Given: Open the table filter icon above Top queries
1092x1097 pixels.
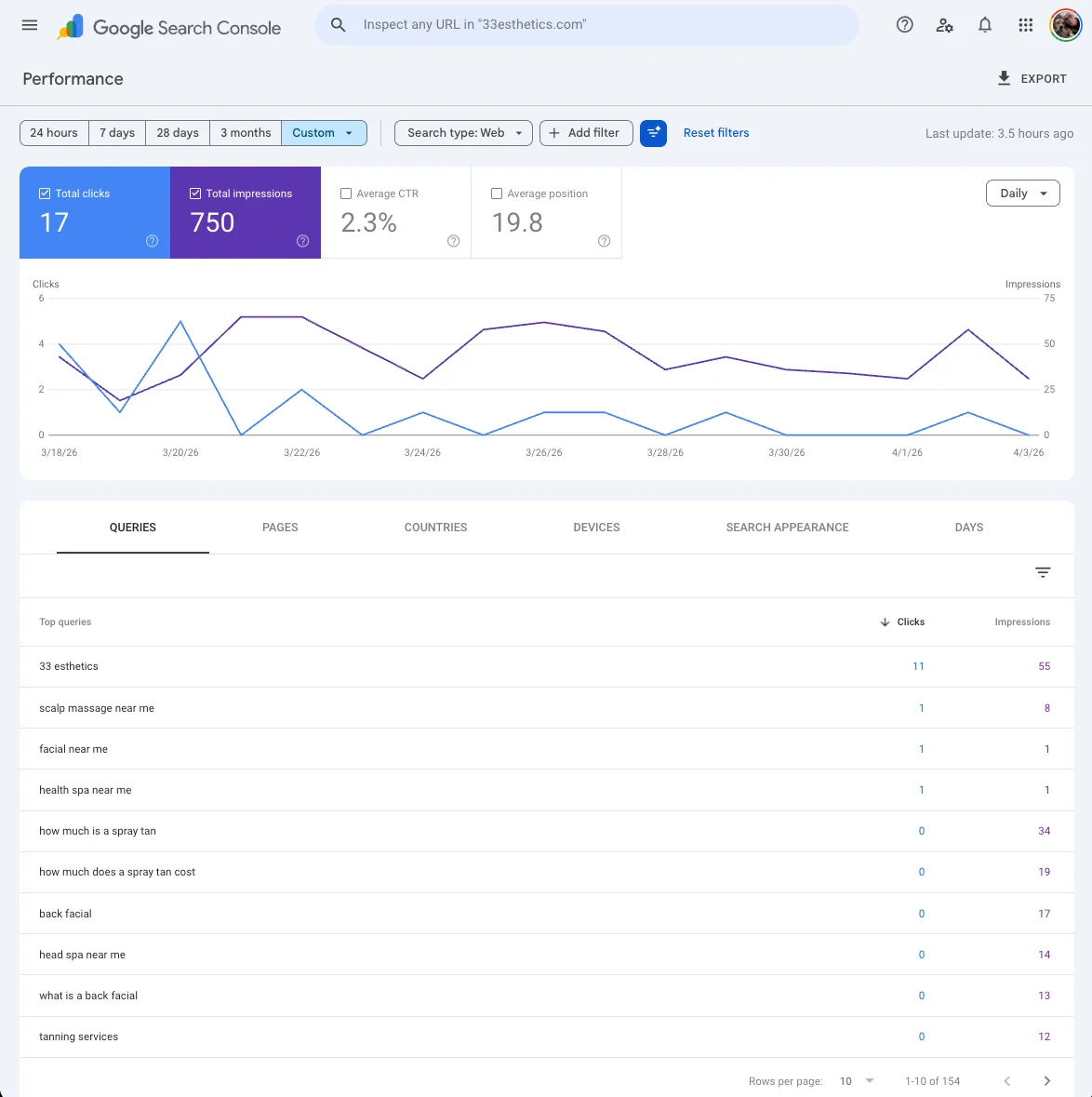Looking at the screenshot, I should tap(1043, 572).
